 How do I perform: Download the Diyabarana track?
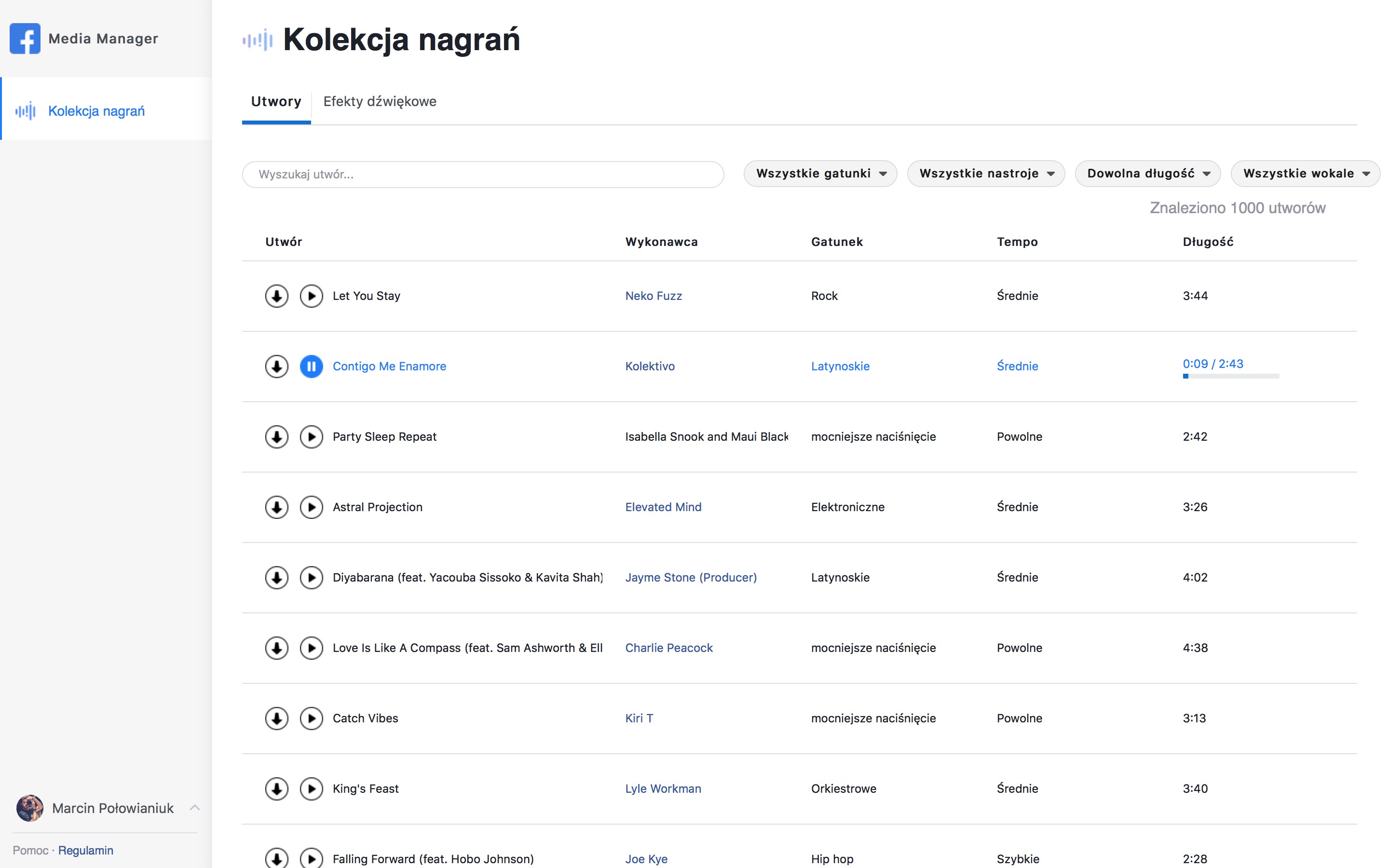click(x=277, y=578)
